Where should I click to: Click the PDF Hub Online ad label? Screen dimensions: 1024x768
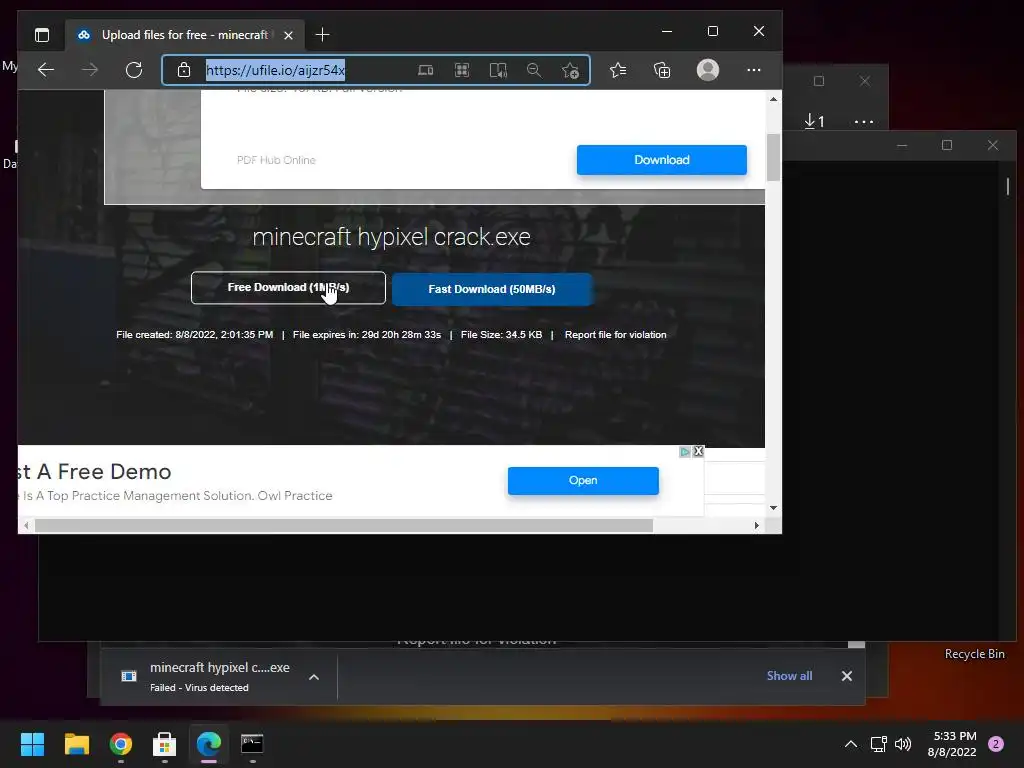276,160
